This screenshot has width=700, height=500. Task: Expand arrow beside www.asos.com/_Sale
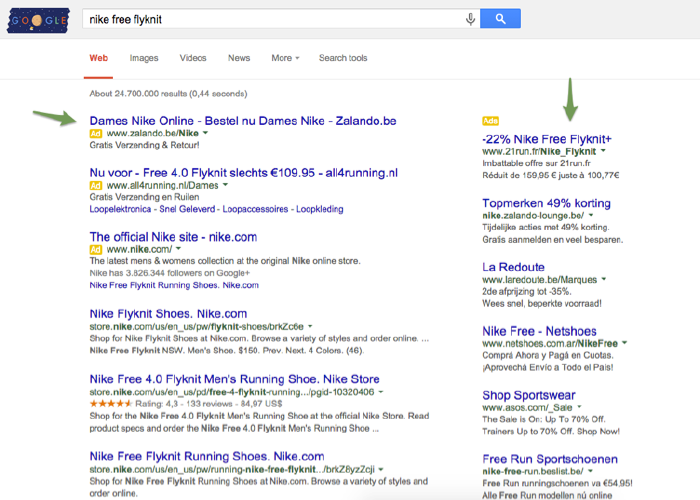(x=579, y=407)
